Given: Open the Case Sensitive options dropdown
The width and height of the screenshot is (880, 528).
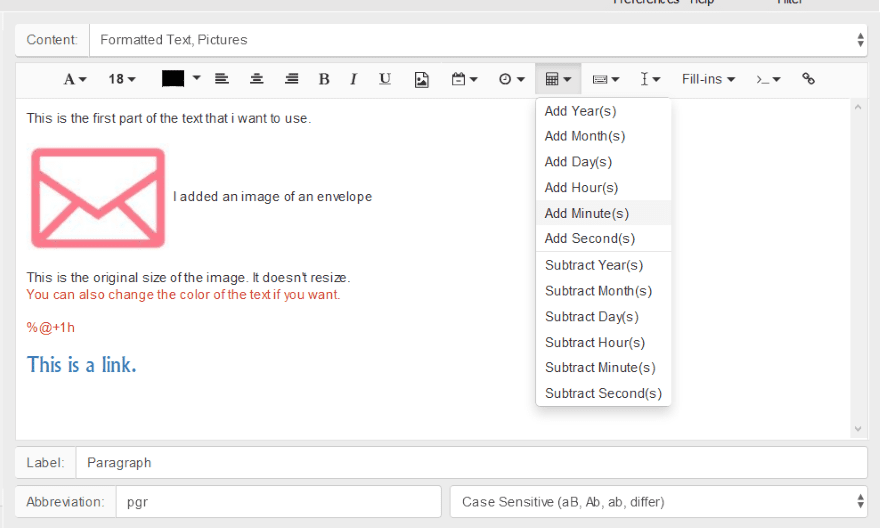Looking at the screenshot, I should (x=658, y=502).
